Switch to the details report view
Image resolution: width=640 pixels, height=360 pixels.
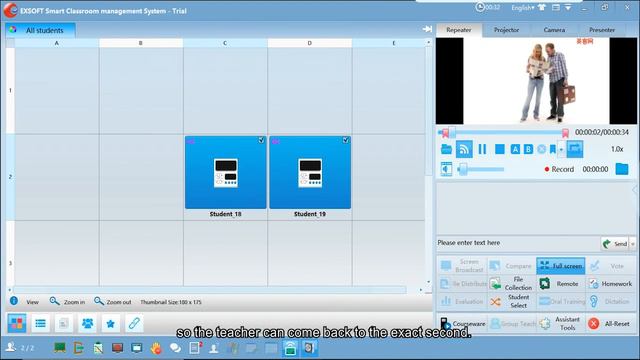pyautogui.click(x=64, y=324)
